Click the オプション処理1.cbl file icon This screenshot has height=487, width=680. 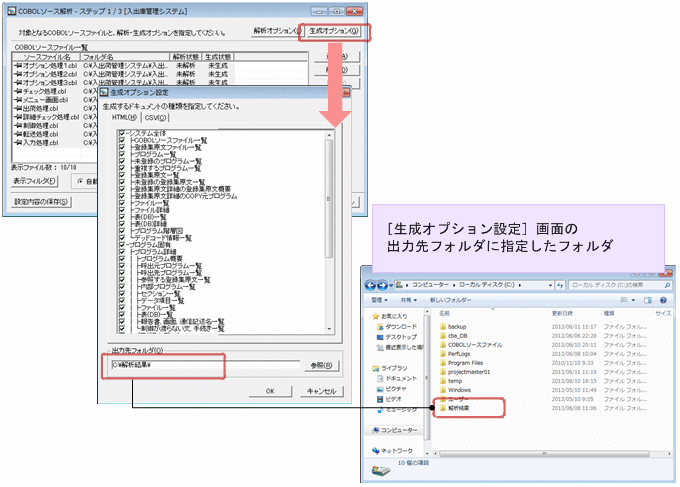point(18,66)
